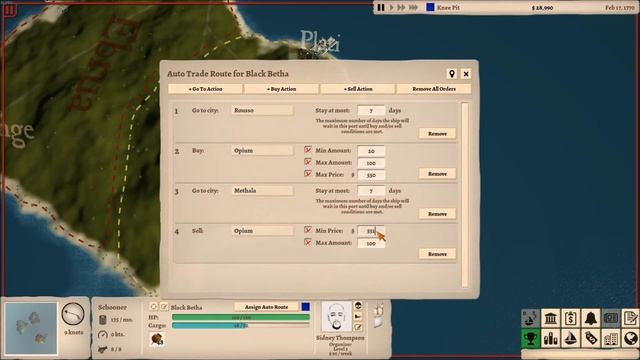640x360 pixels.
Task: Click the captain face icon beside portrait
Action: coord(358,306)
